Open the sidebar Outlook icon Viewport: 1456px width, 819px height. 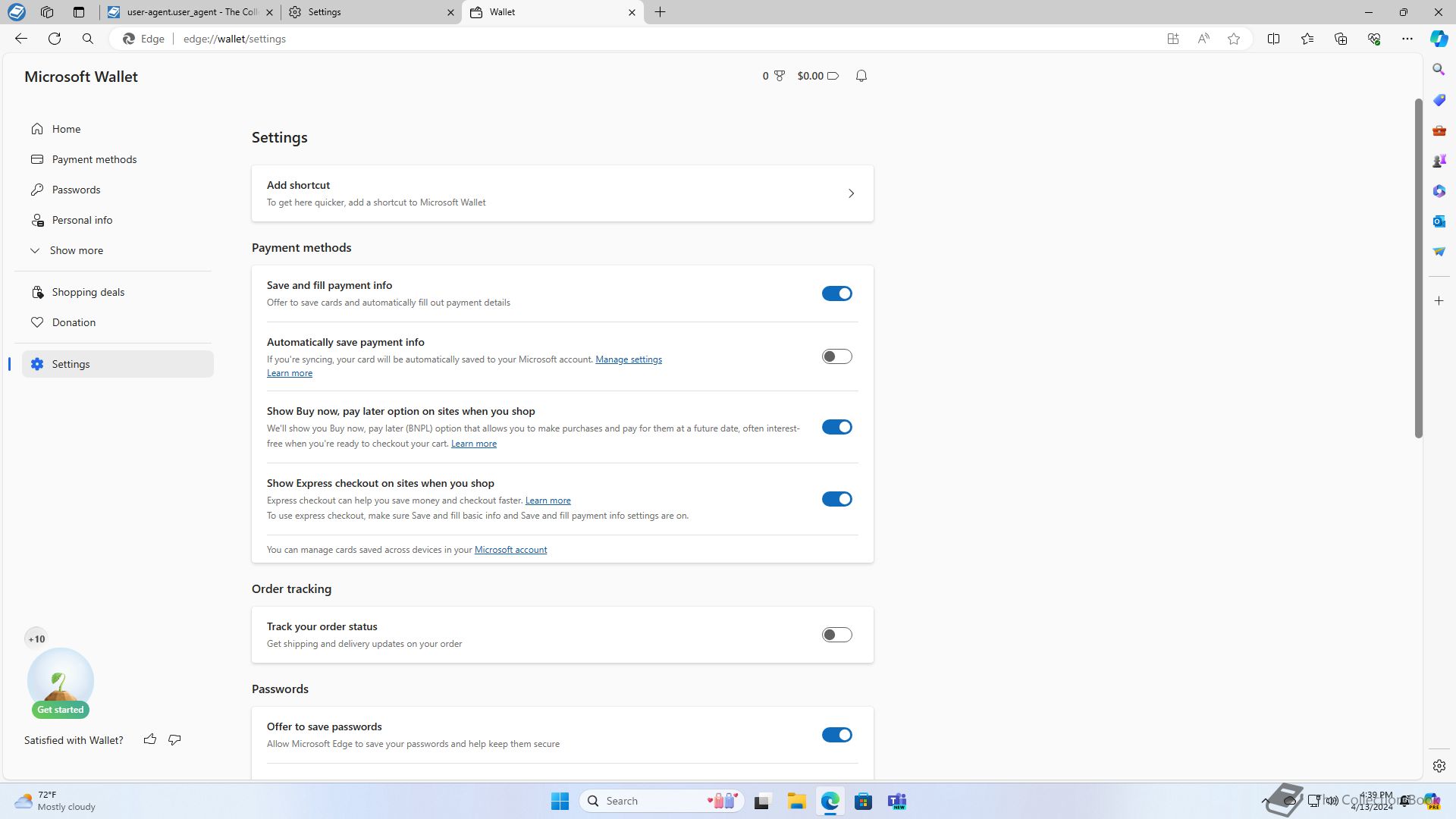[x=1439, y=221]
